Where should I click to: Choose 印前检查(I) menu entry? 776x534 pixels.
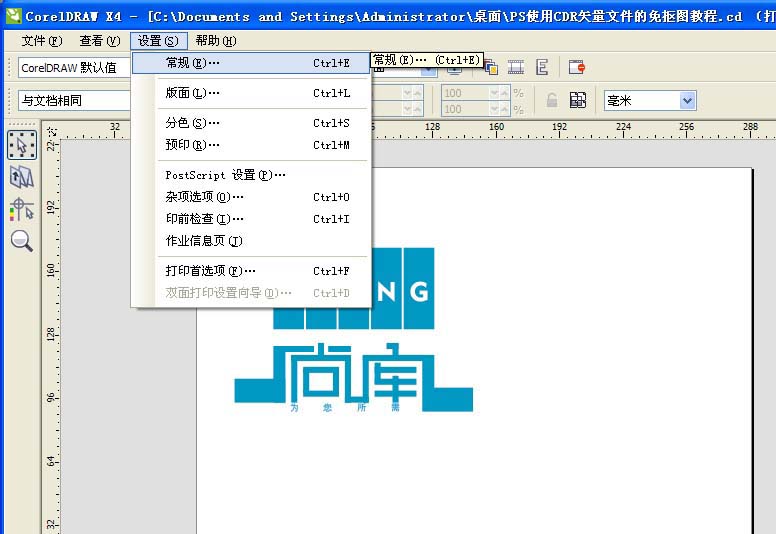pyautogui.click(x=251, y=219)
